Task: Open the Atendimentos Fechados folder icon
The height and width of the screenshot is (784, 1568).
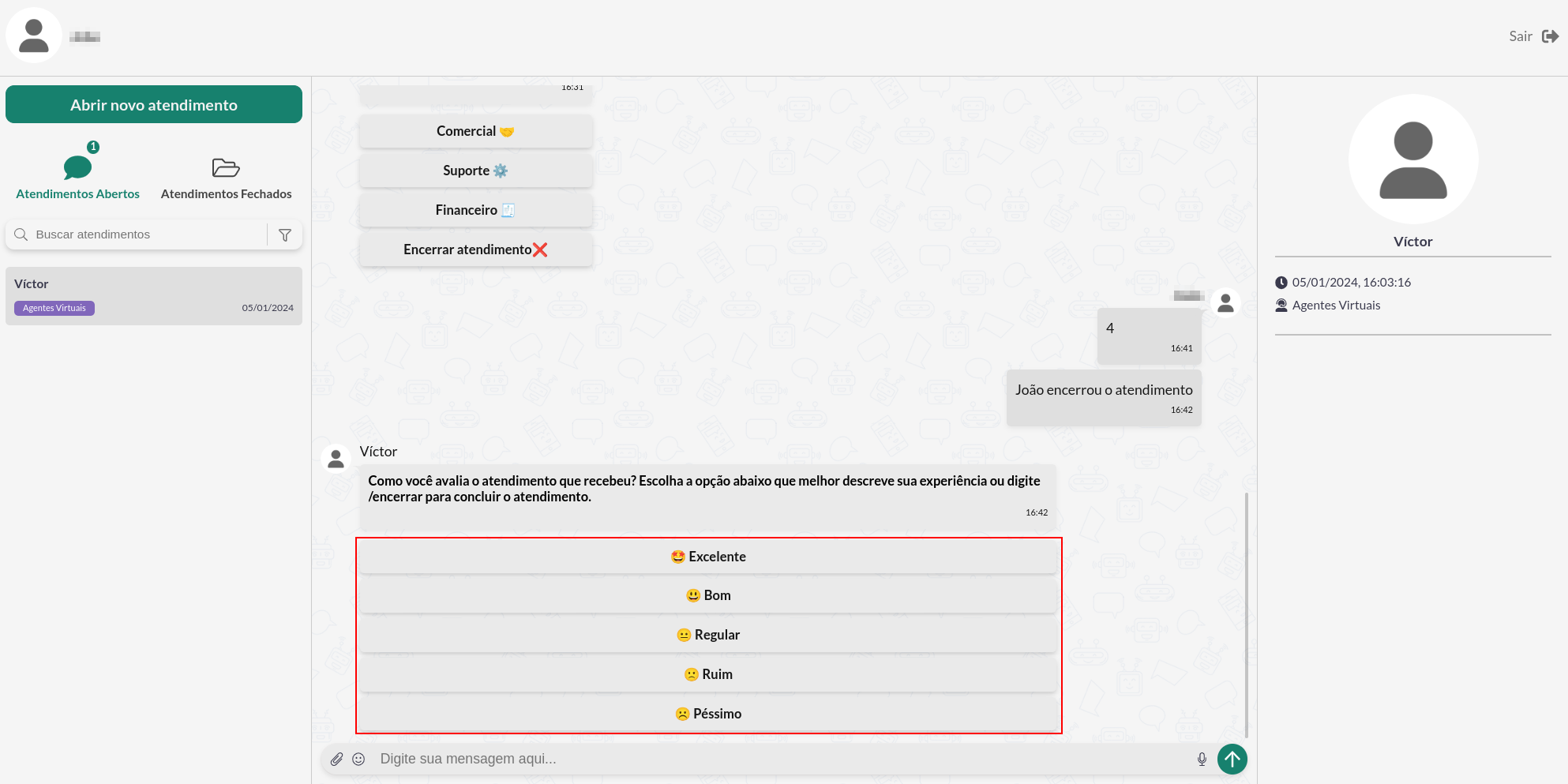Action: coord(226,167)
